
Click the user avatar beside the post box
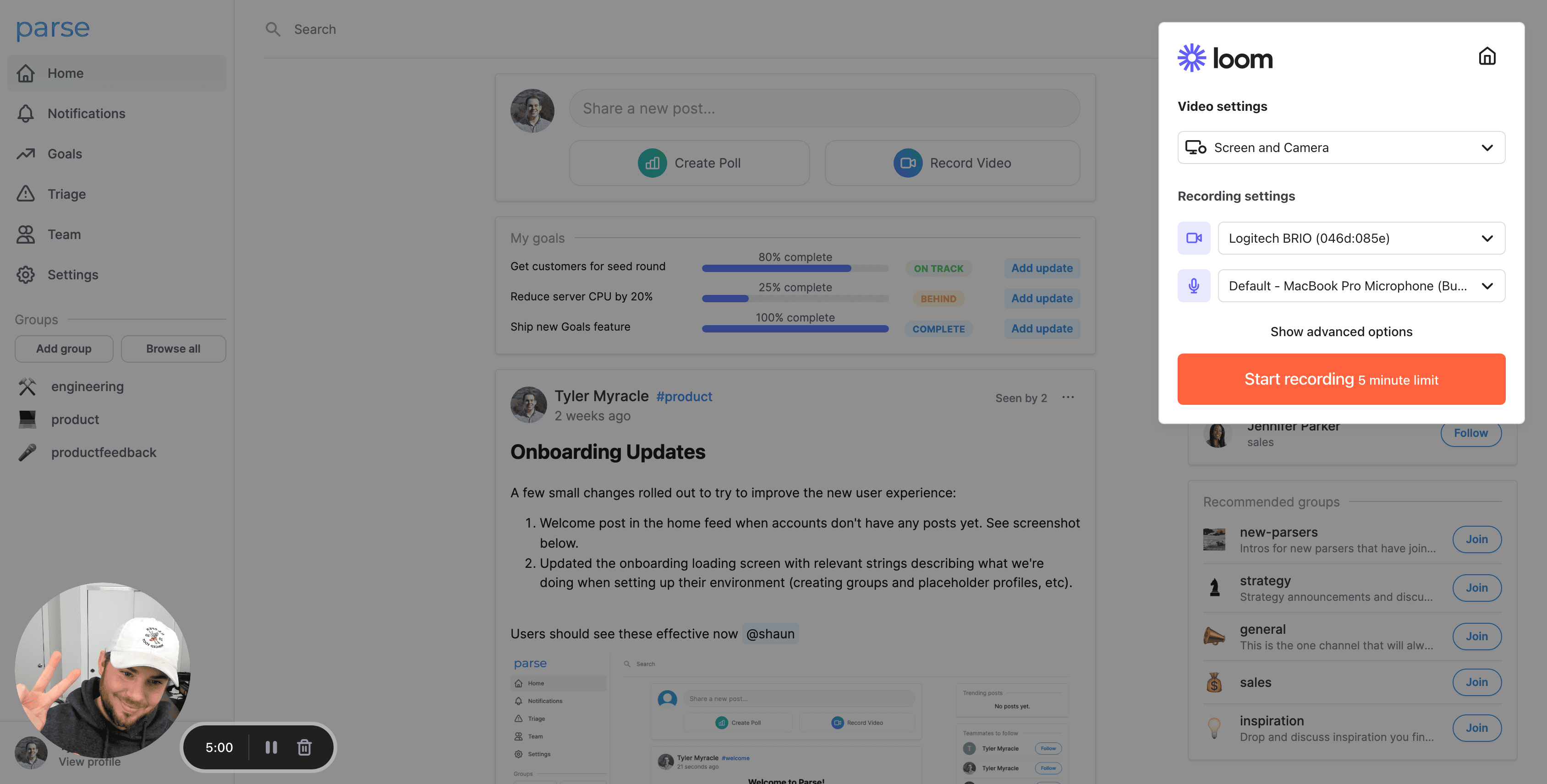coord(532,111)
